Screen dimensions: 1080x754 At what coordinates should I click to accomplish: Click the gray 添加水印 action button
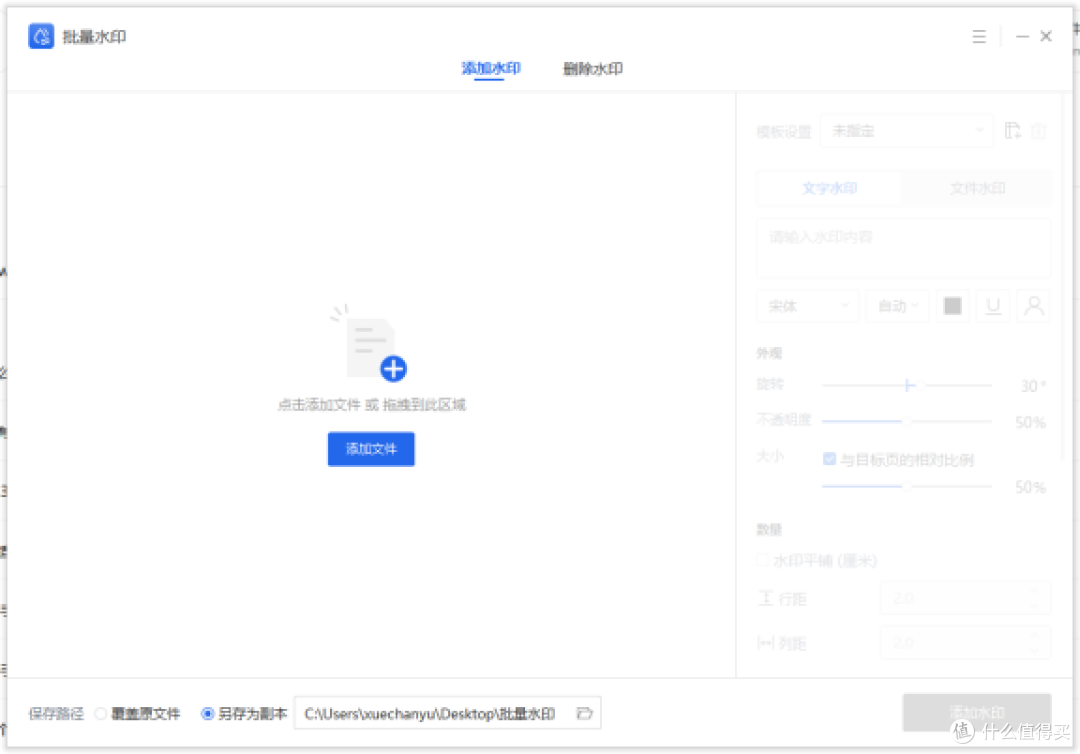[x=977, y=713]
